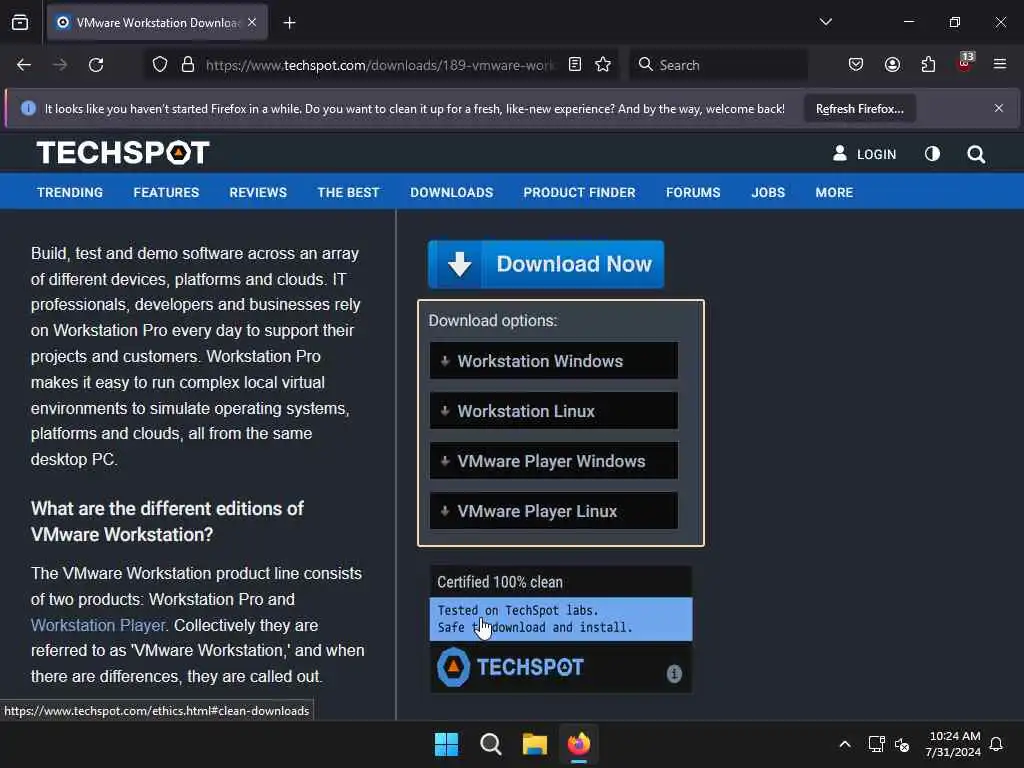
Task: Open Firefox hamburger application menu
Action: point(1000,65)
